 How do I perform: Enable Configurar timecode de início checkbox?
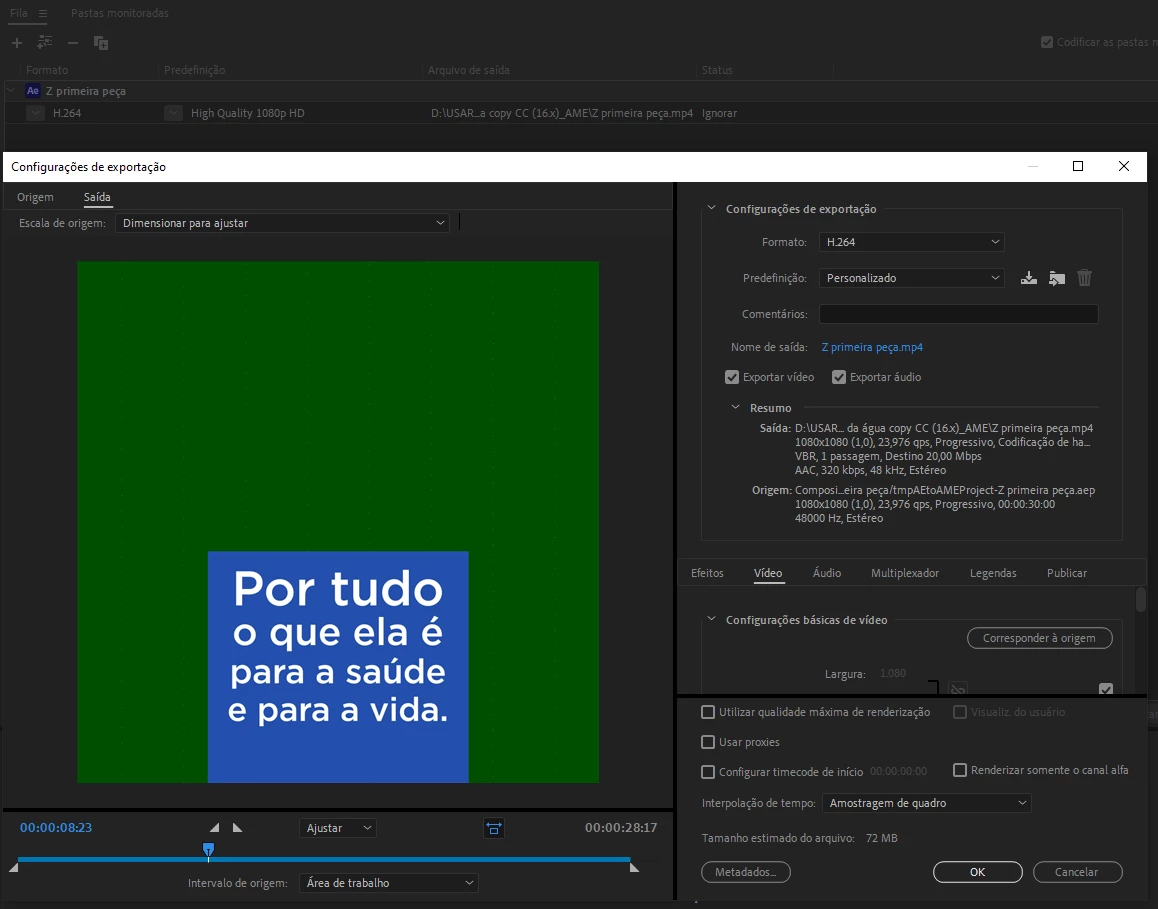coord(708,772)
